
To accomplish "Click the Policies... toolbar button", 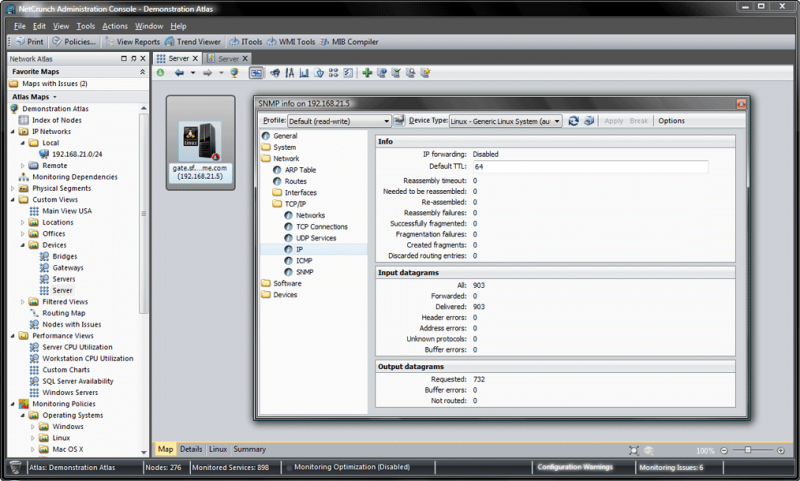I will [x=74, y=42].
